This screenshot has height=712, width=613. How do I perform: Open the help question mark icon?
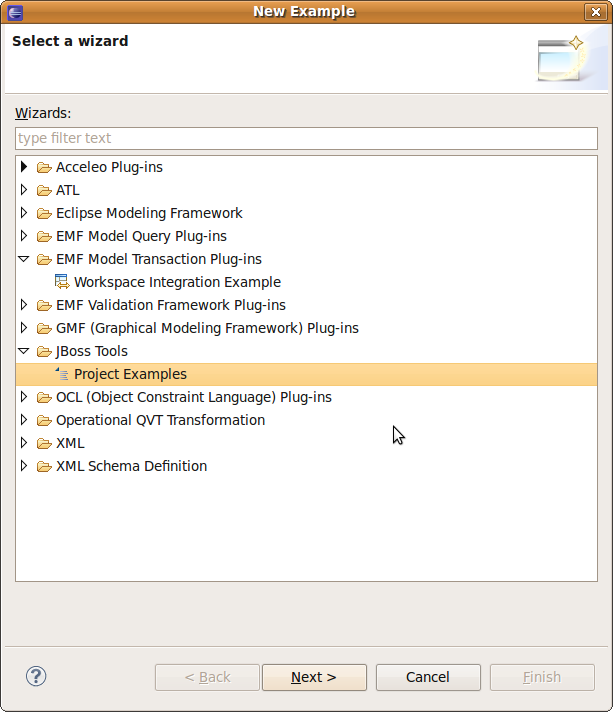(36, 676)
